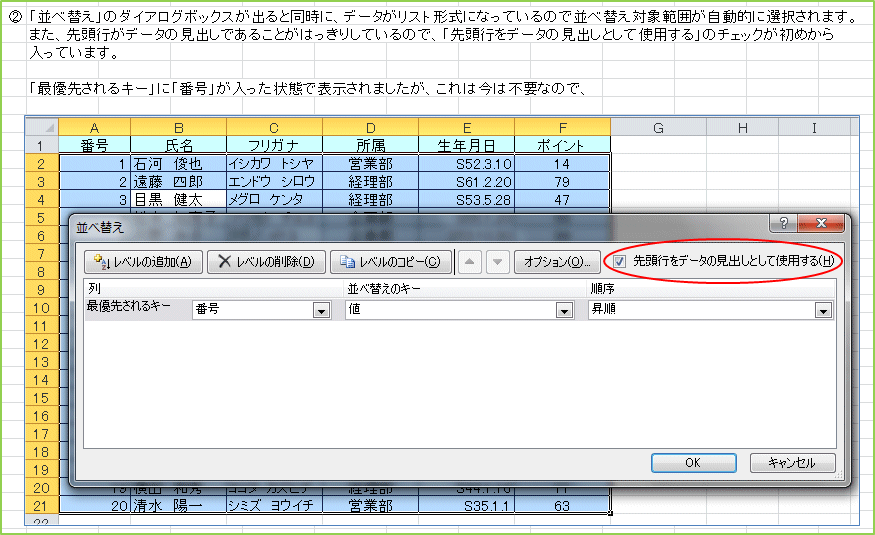Click the cell containing S52.3.10
Screen dimensions: 875x535
pyautogui.click(x=467, y=163)
